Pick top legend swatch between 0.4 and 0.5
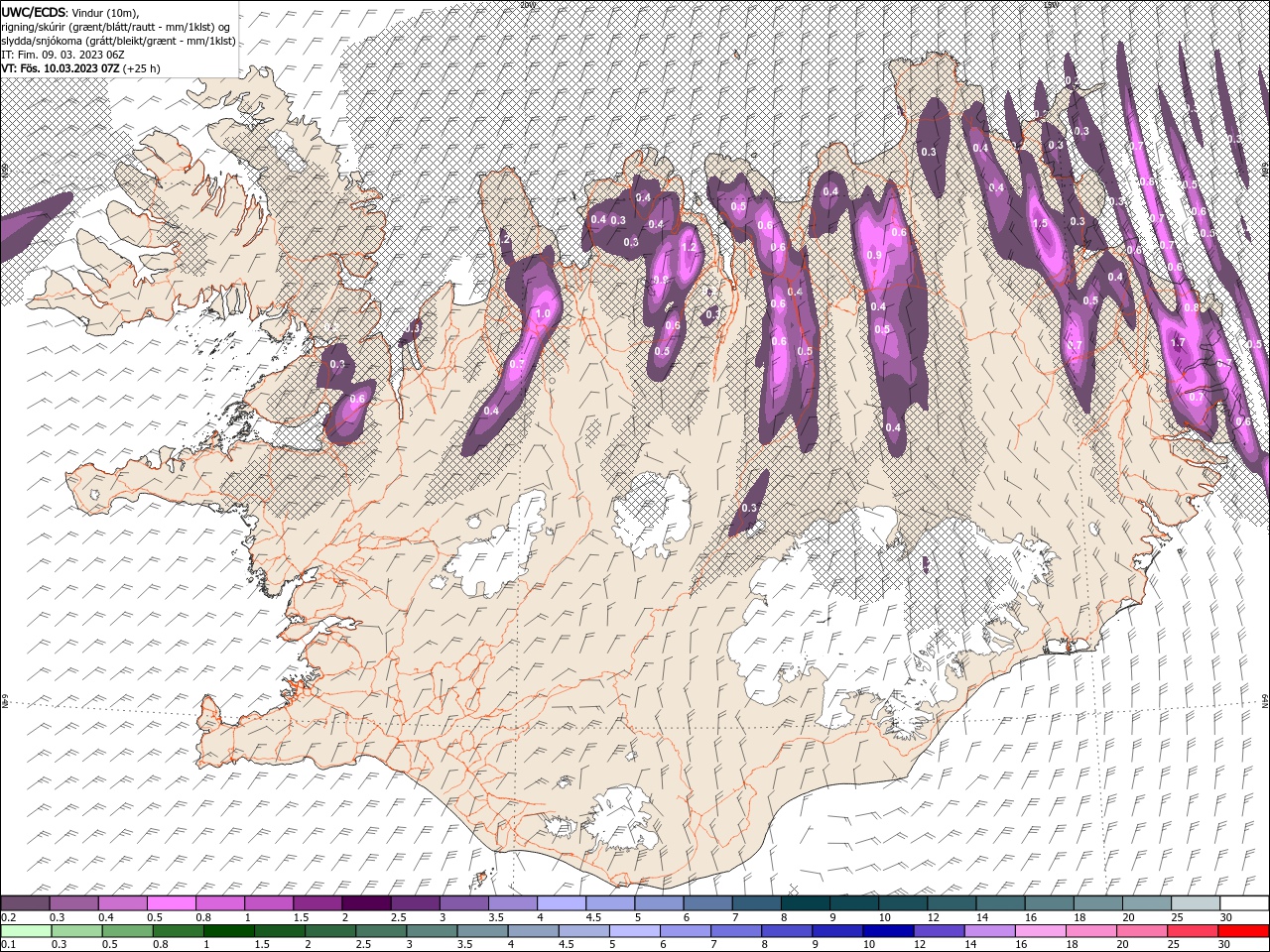The height and width of the screenshot is (952, 1270). [x=122, y=902]
